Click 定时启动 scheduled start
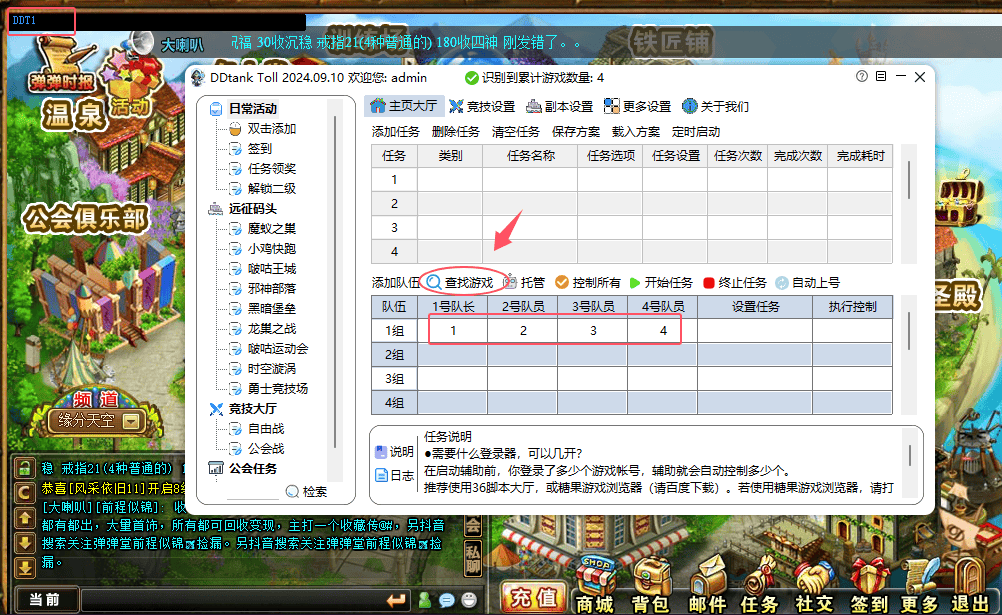Viewport: 1002px width, 615px height. pyautogui.click(x=698, y=131)
